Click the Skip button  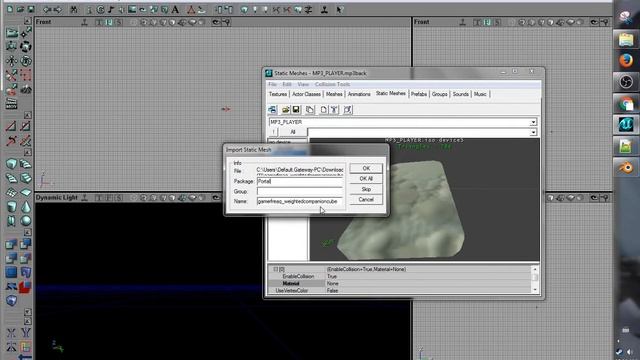366,189
